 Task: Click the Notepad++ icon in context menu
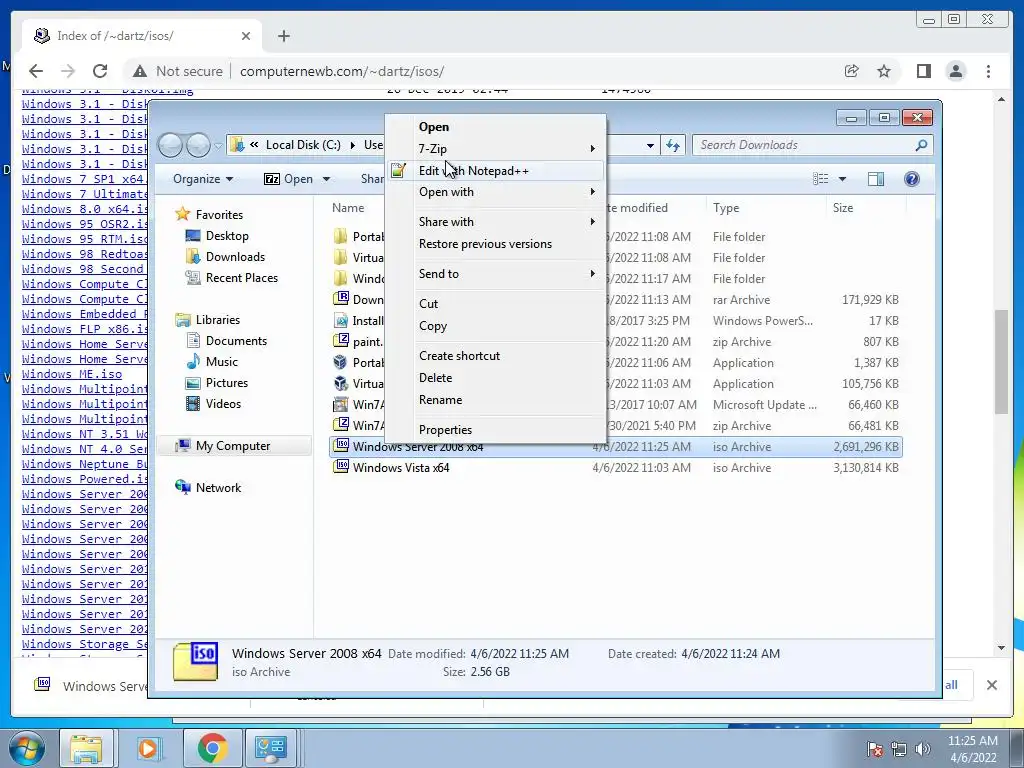point(398,171)
